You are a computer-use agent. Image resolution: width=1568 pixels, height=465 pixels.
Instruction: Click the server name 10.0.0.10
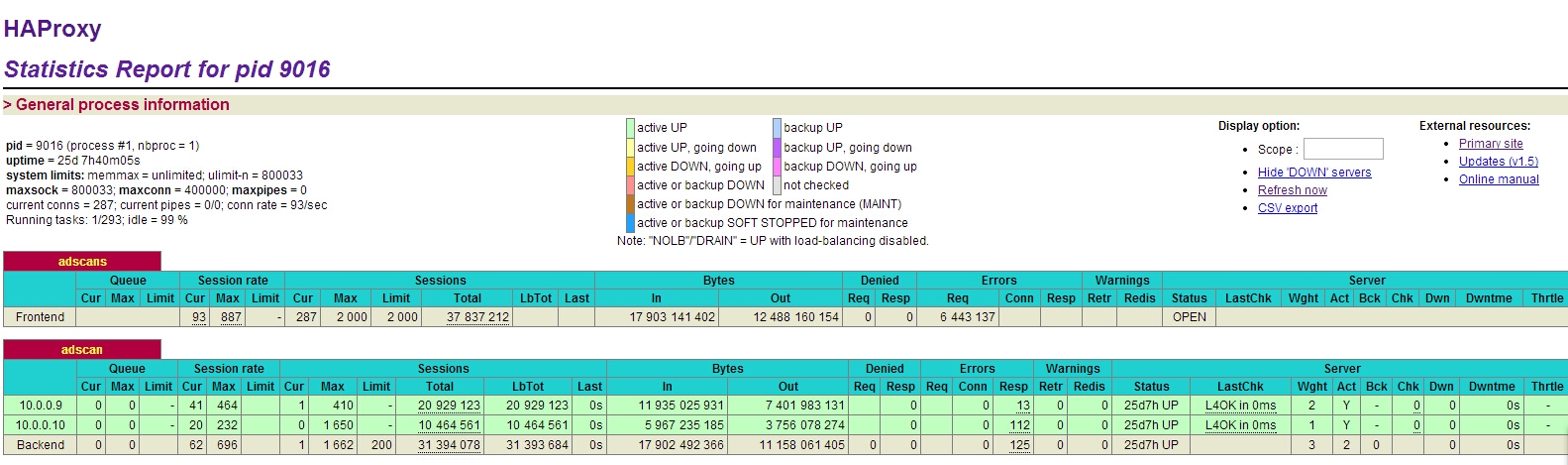41,425
